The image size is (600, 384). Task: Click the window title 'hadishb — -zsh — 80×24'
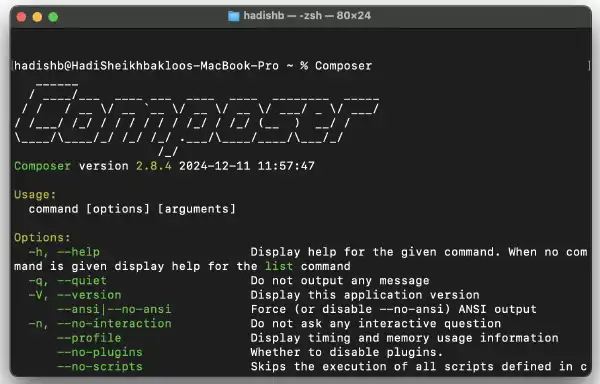[307, 16]
